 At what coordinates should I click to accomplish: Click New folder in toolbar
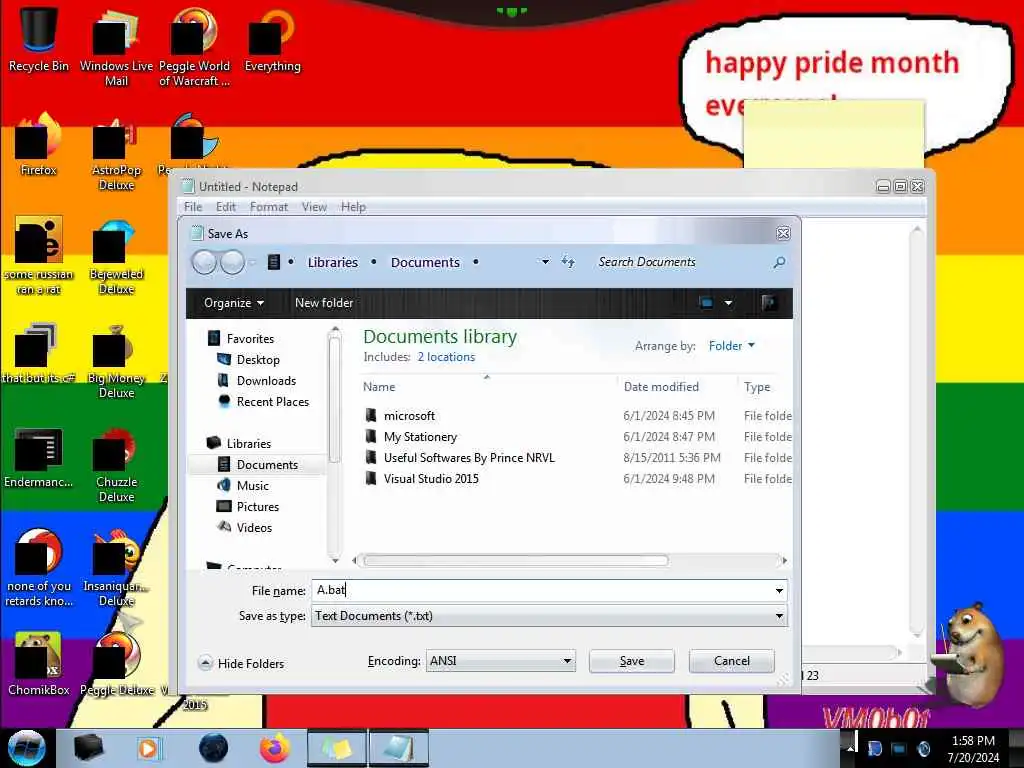pyautogui.click(x=324, y=303)
